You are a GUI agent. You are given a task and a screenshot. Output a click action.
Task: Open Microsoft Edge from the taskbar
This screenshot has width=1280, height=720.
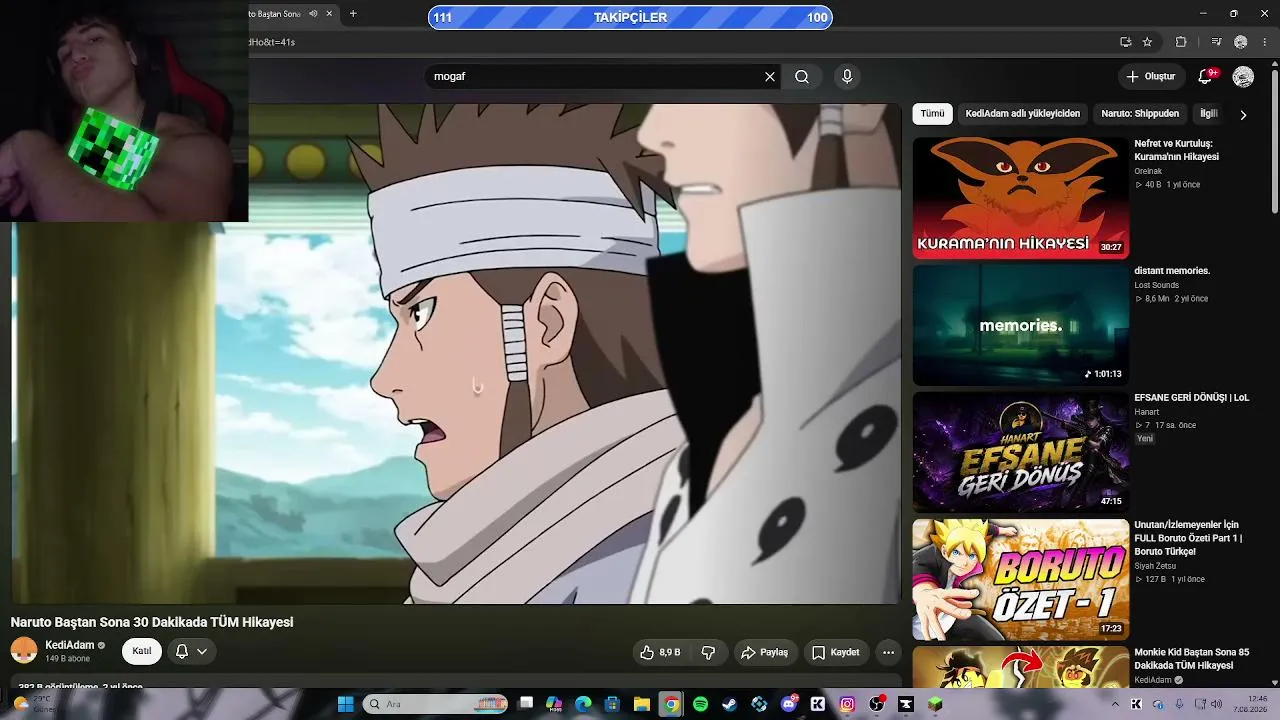pos(583,704)
